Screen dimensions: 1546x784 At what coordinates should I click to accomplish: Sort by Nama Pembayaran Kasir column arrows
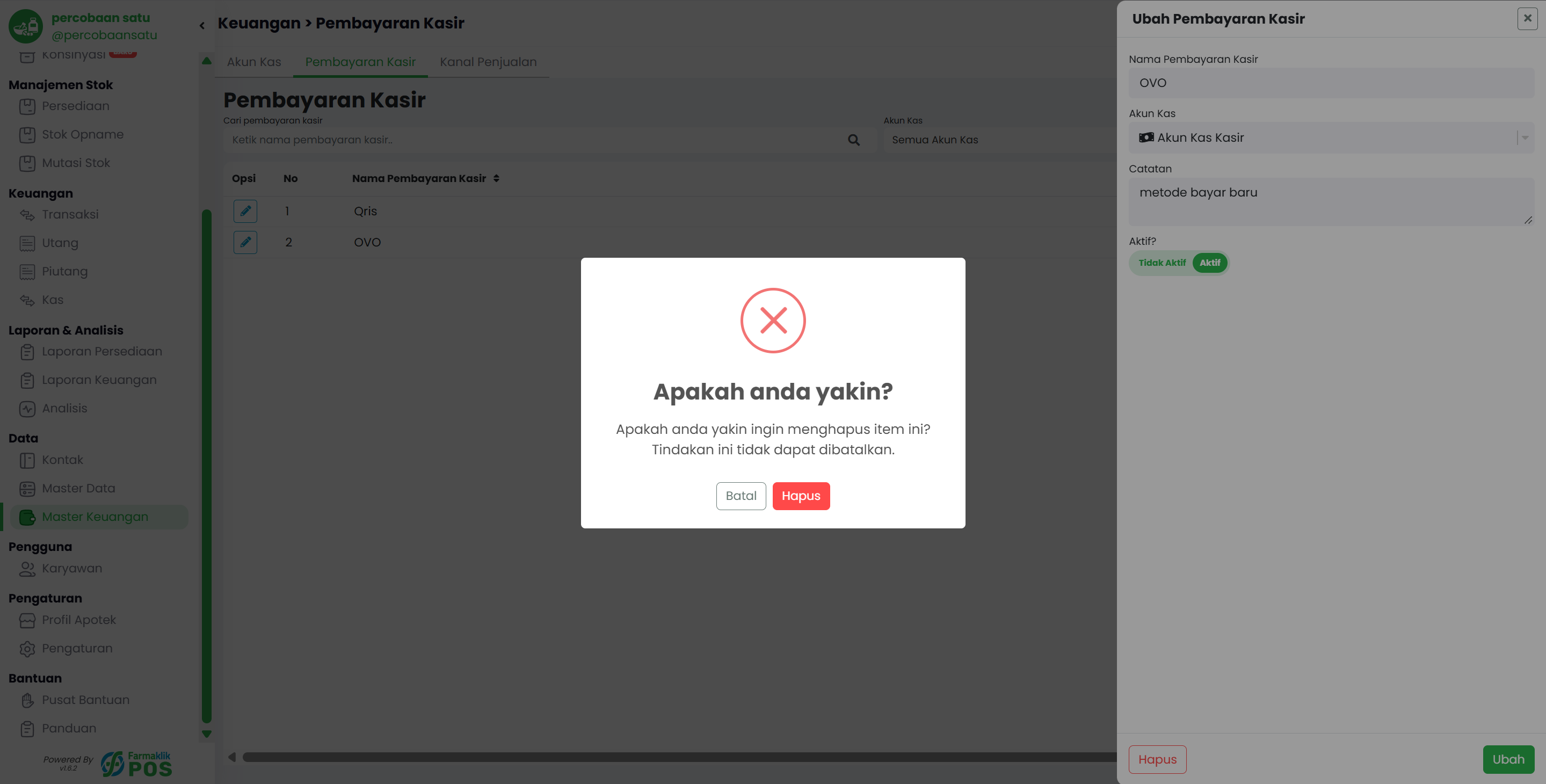(496, 178)
